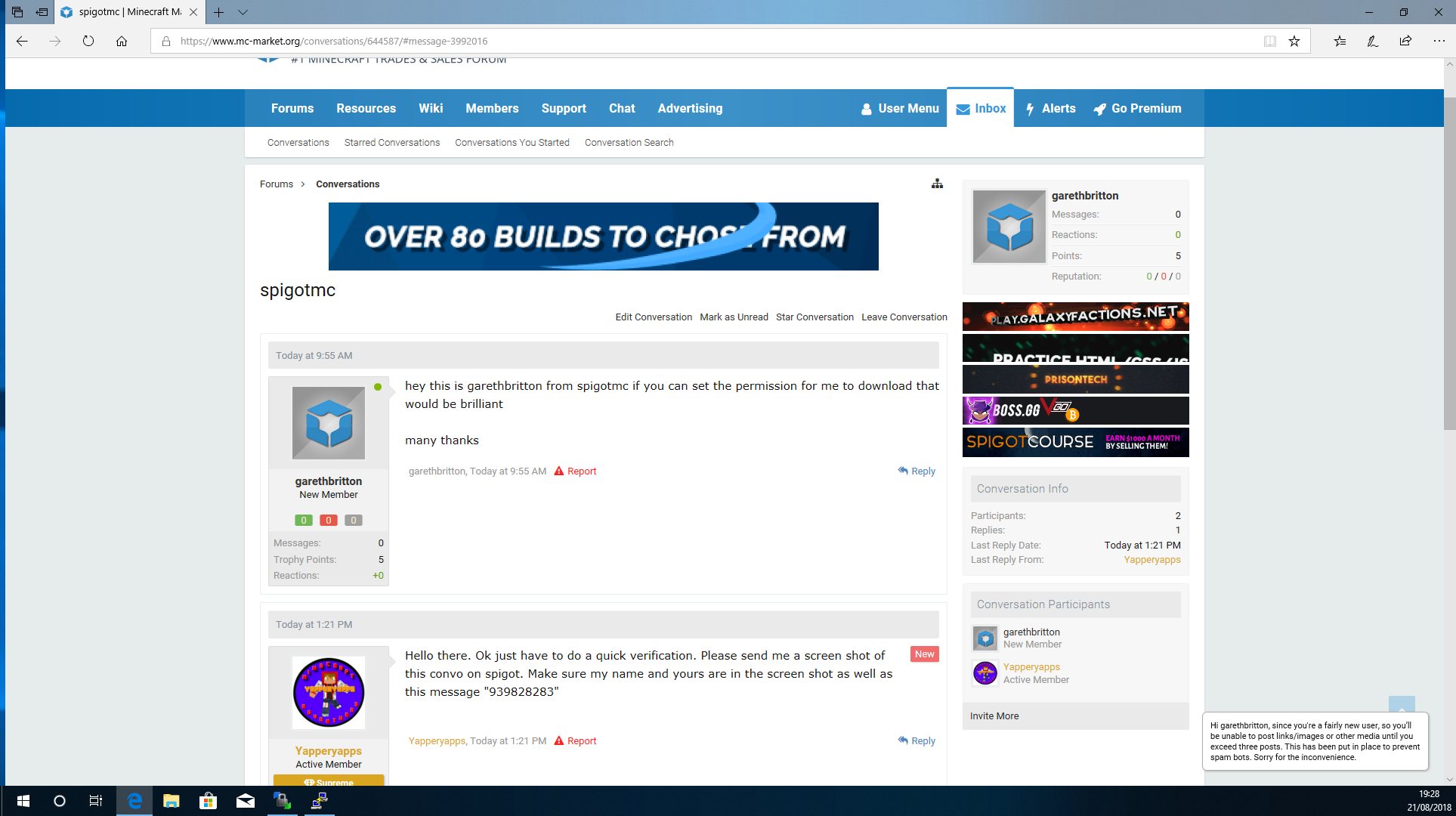This screenshot has width=1456, height=816.
Task: Open the Chat navigation tab
Action: click(622, 108)
